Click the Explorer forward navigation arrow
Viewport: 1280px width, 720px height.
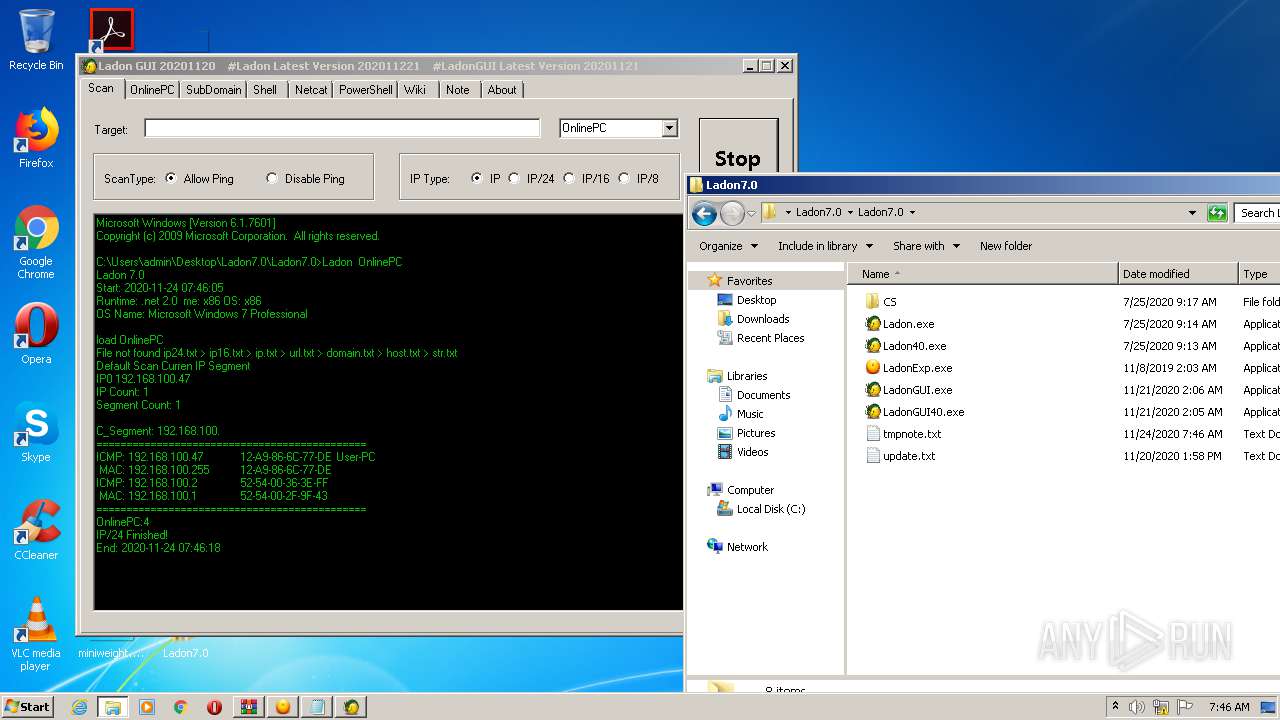[x=732, y=213]
